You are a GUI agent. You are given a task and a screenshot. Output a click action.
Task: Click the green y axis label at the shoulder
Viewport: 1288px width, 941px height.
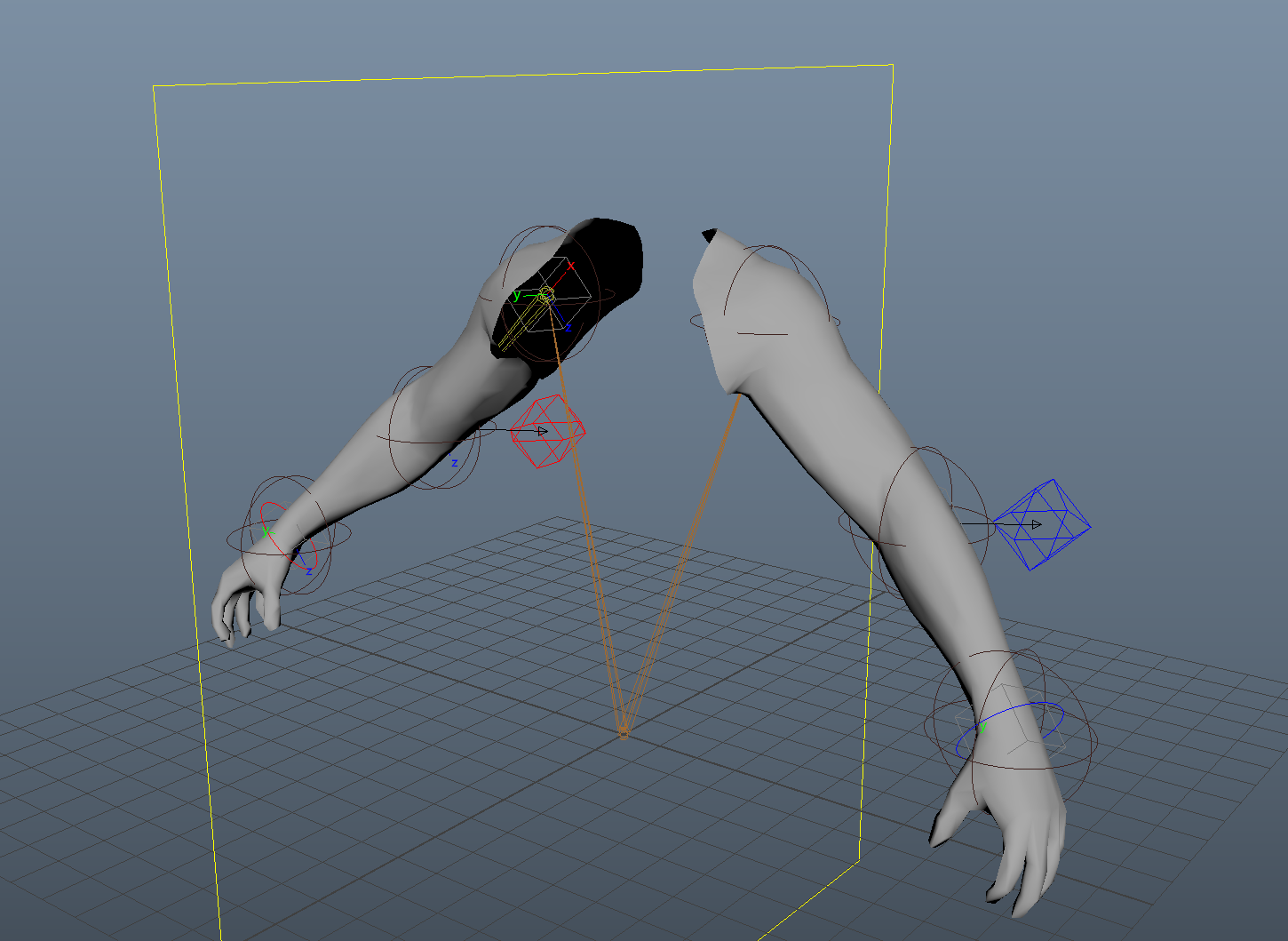coord(517,295)
